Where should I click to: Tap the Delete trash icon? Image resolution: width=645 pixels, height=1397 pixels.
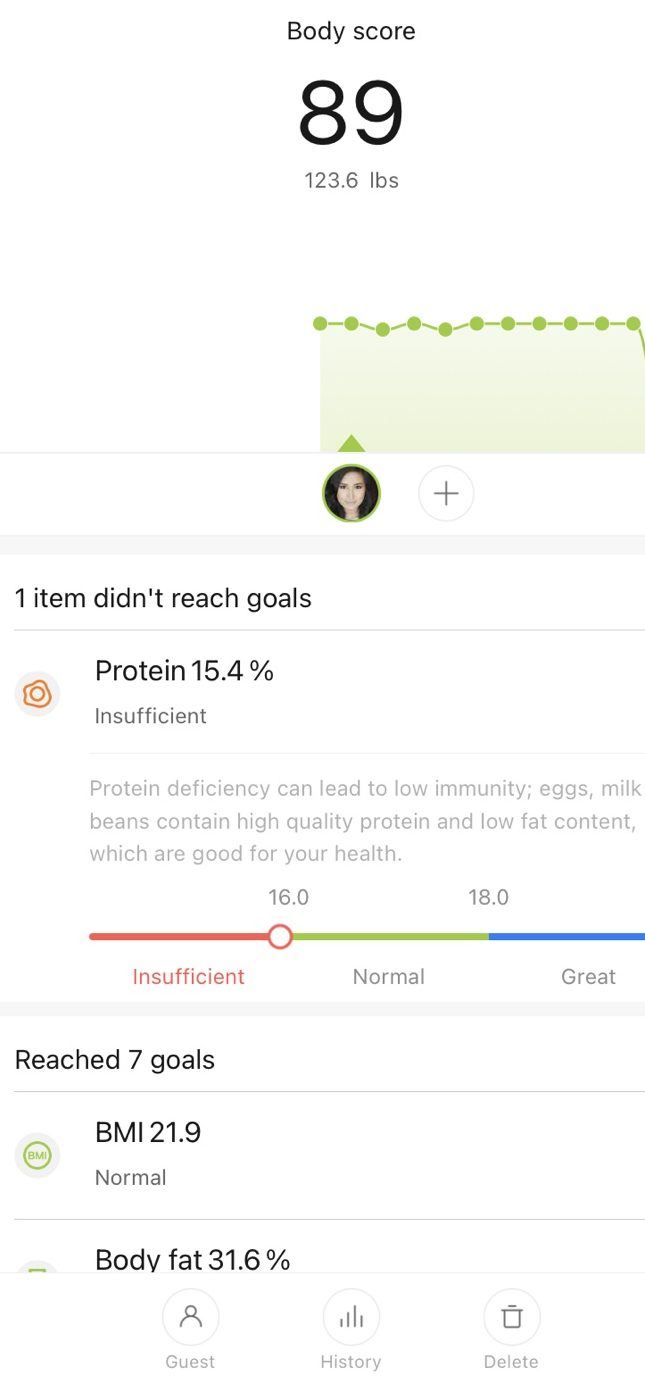511,1317
